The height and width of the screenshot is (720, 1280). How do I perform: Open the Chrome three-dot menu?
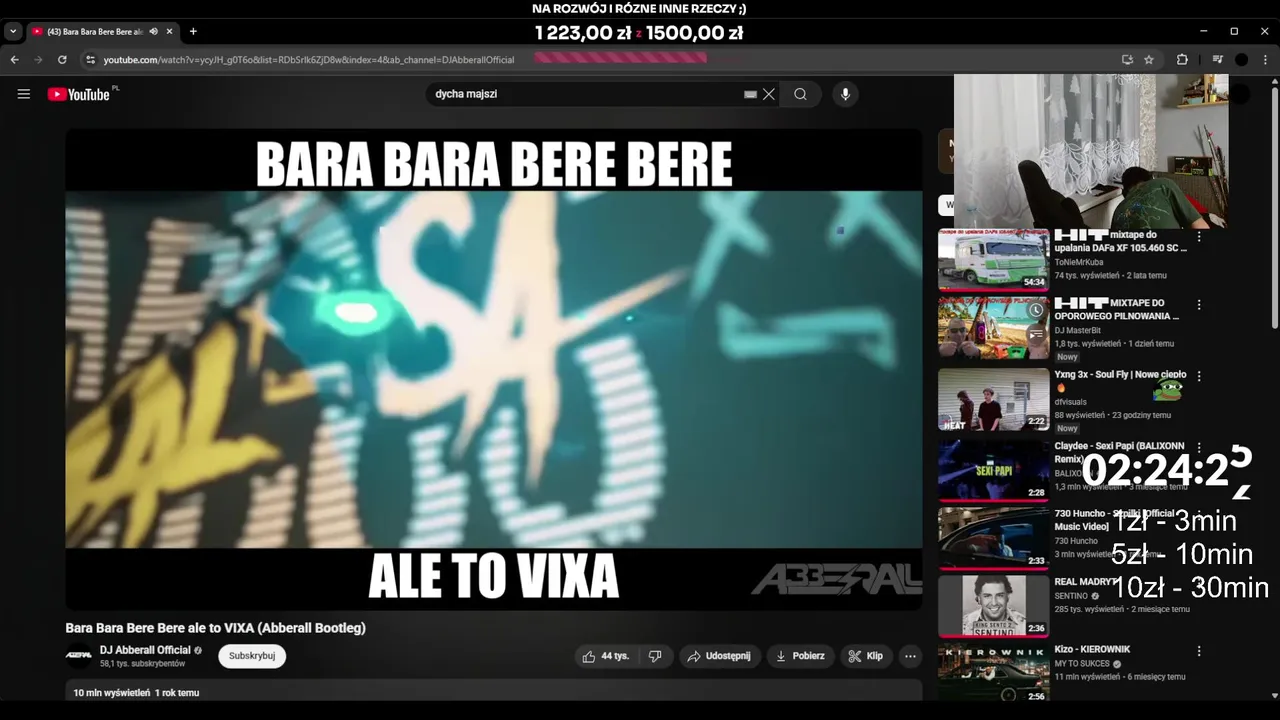pyautogui.click(x=1264, y=60)
